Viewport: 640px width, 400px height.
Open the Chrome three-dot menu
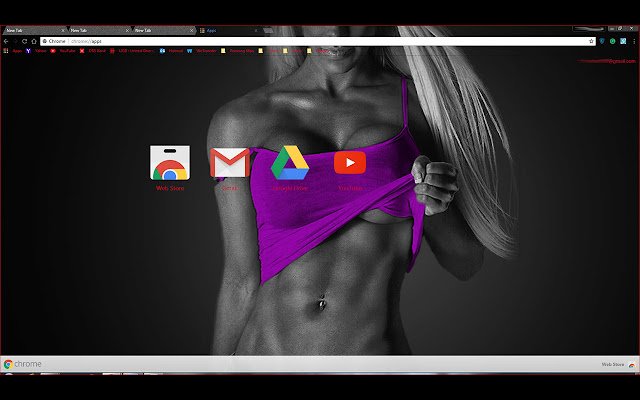[634, 41]
